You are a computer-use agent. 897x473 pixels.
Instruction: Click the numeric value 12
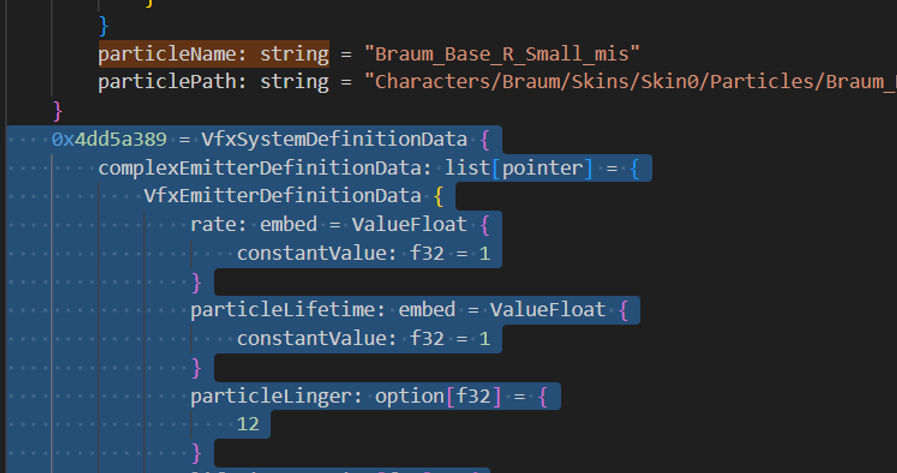[x=248, y=424]
